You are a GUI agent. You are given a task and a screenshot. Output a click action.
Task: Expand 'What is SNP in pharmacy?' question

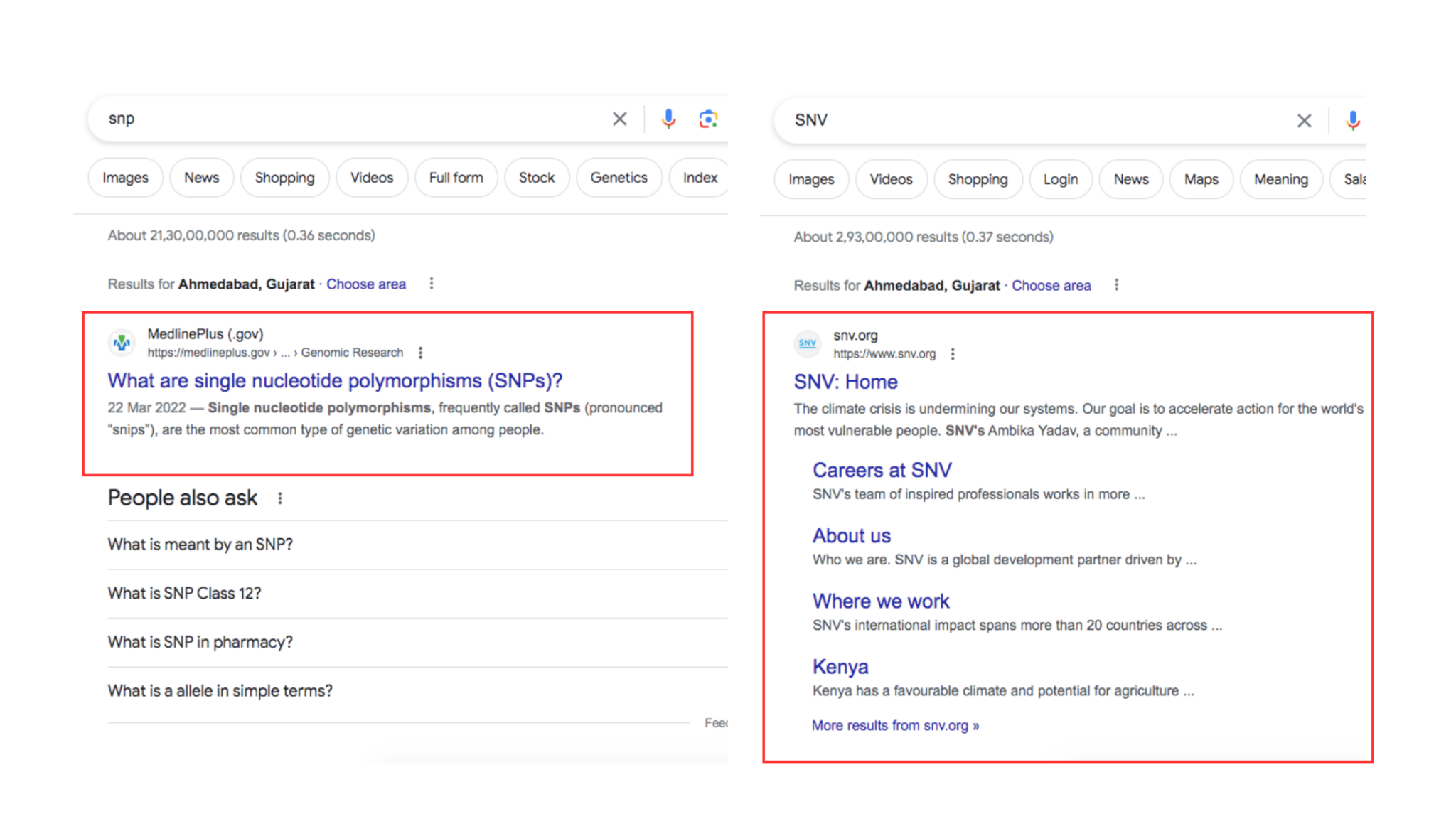[200, 642]
